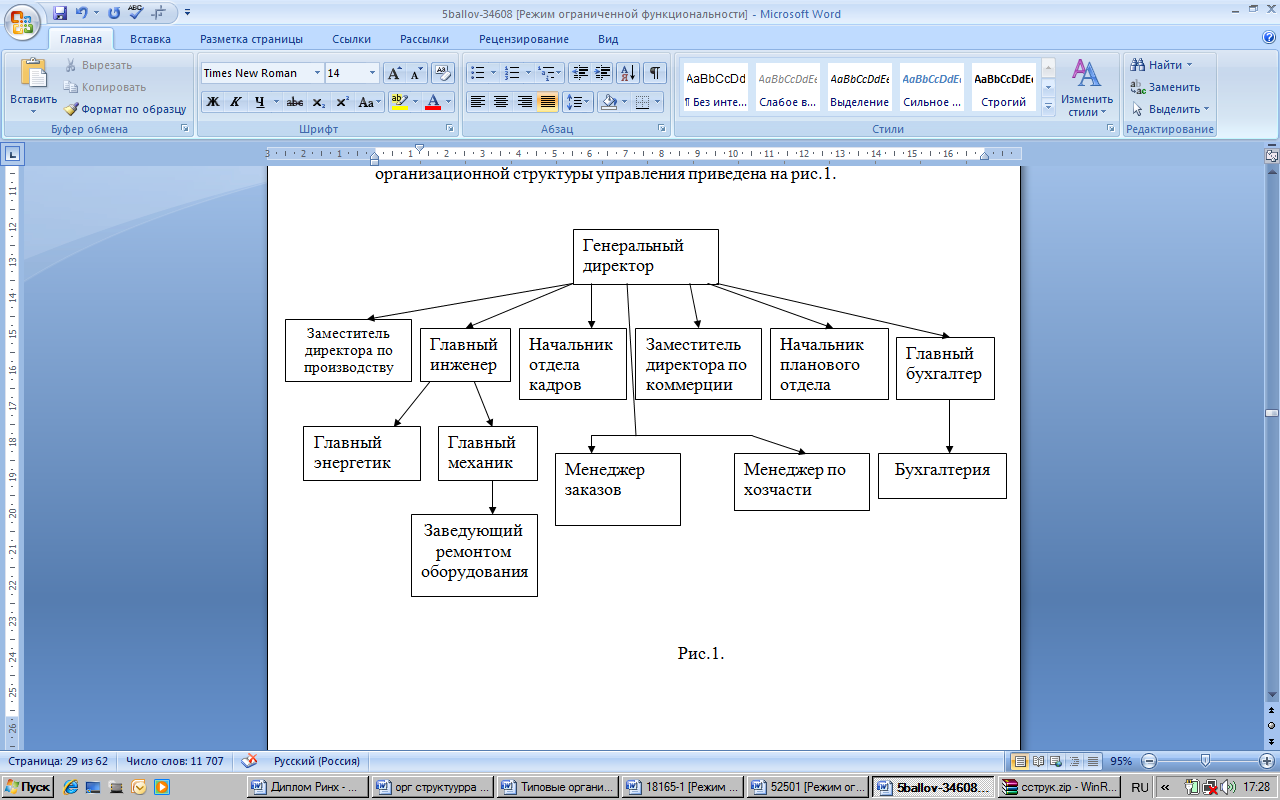Open the line spacing dropdown
This screenshot has height=800, width=1280.
pos(578,102)
